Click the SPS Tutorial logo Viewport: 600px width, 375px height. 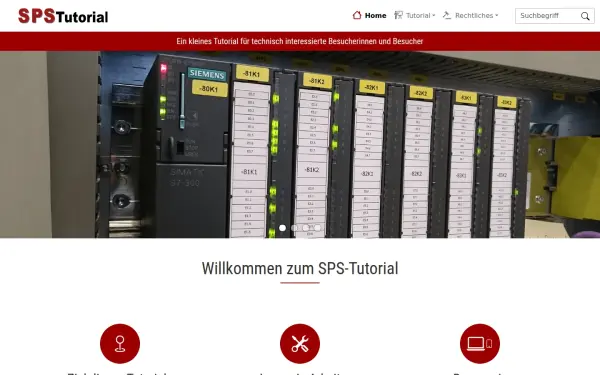click(63, 16)
